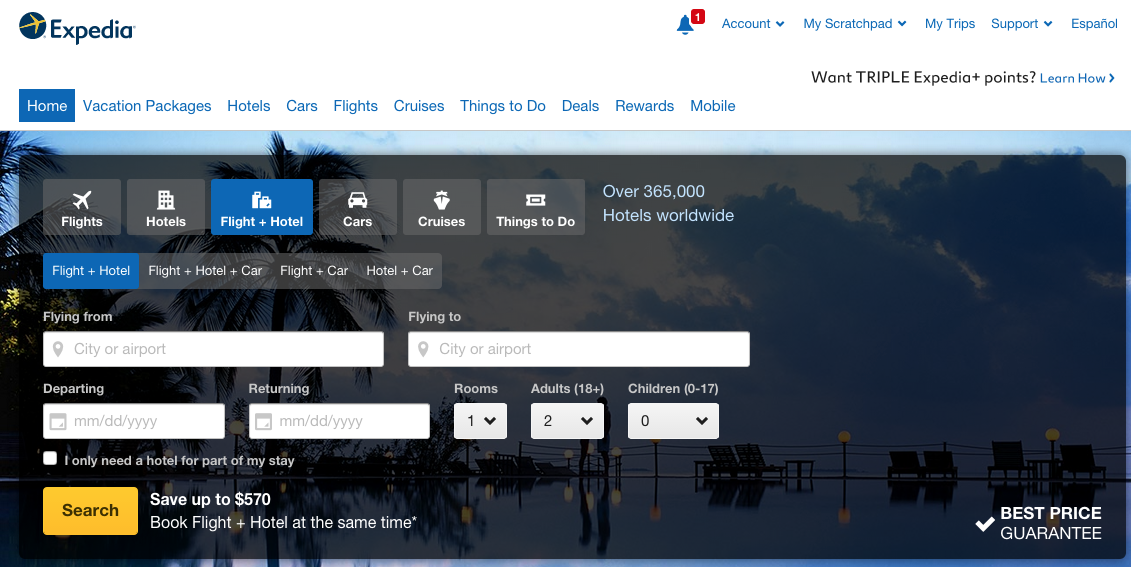1131x567 pixels.
Task: Click 'Save up to $570' text
Action: 211,499
